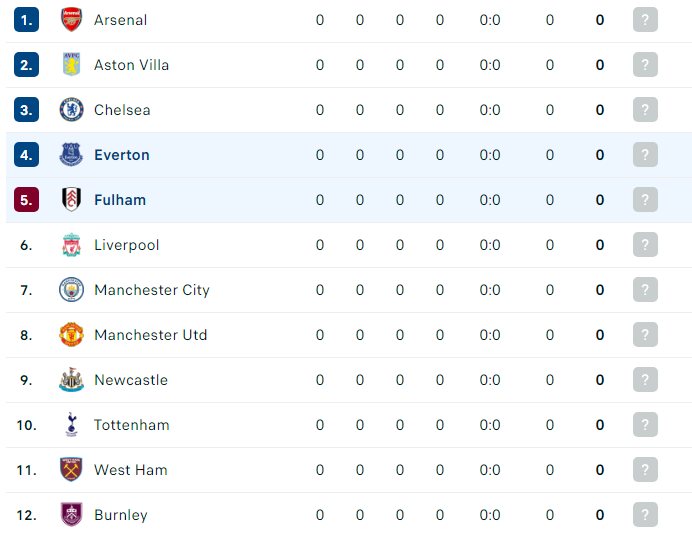
Task: Click the Aston Villa club crest
Action: pyautogui.click(x=71, y=64)
